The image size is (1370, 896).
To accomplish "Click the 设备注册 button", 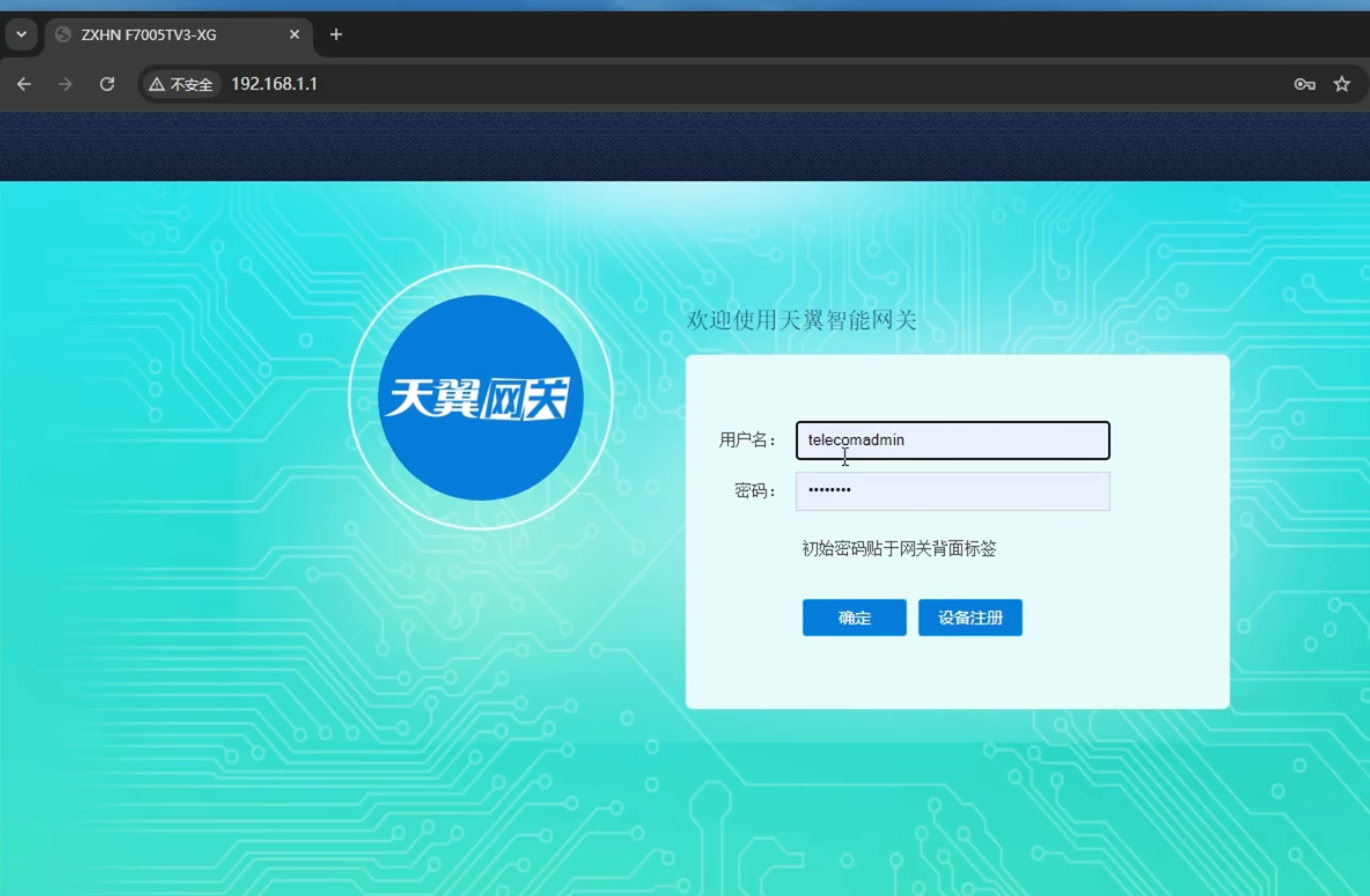I will coord(970,618).
